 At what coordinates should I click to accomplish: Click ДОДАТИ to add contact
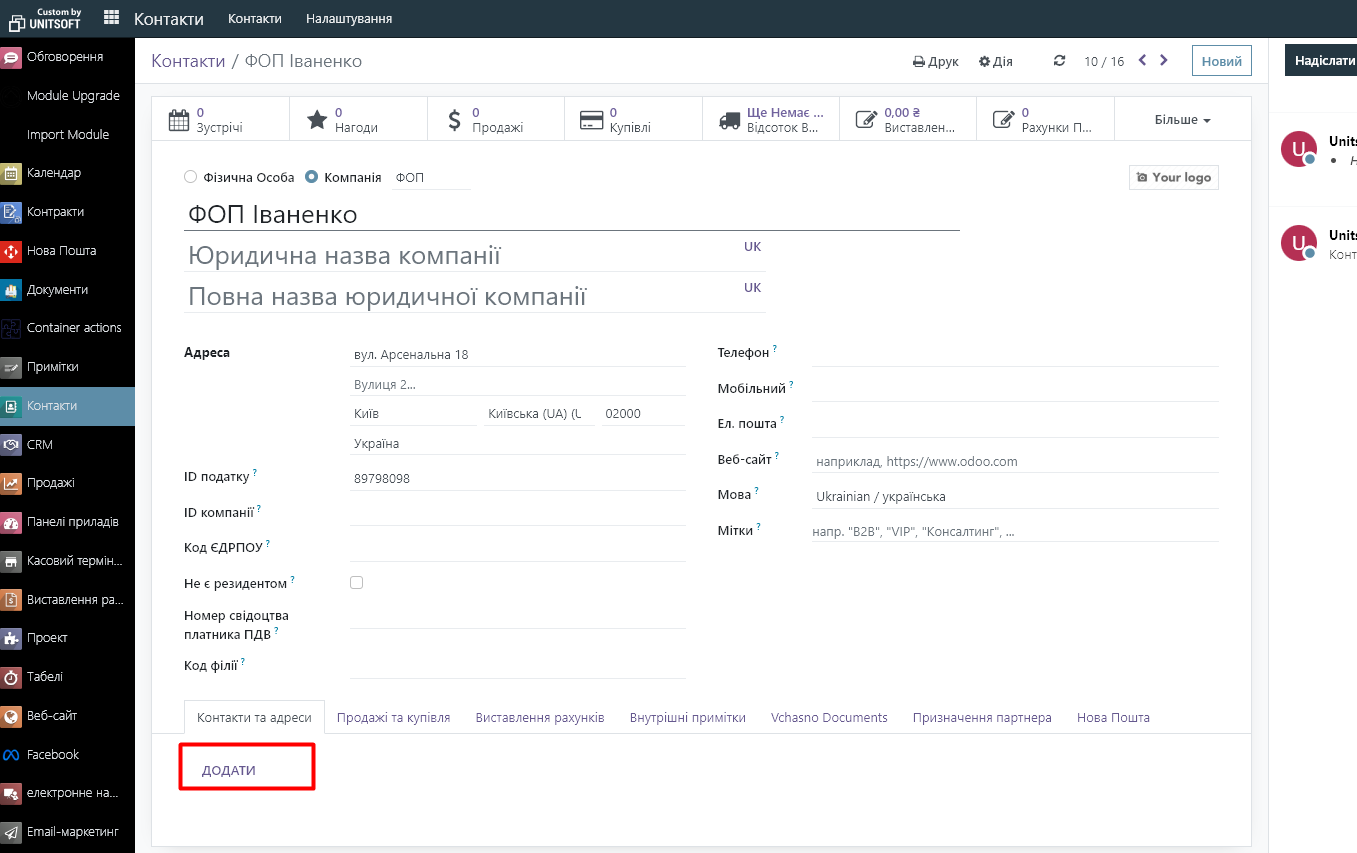[229, 770]
